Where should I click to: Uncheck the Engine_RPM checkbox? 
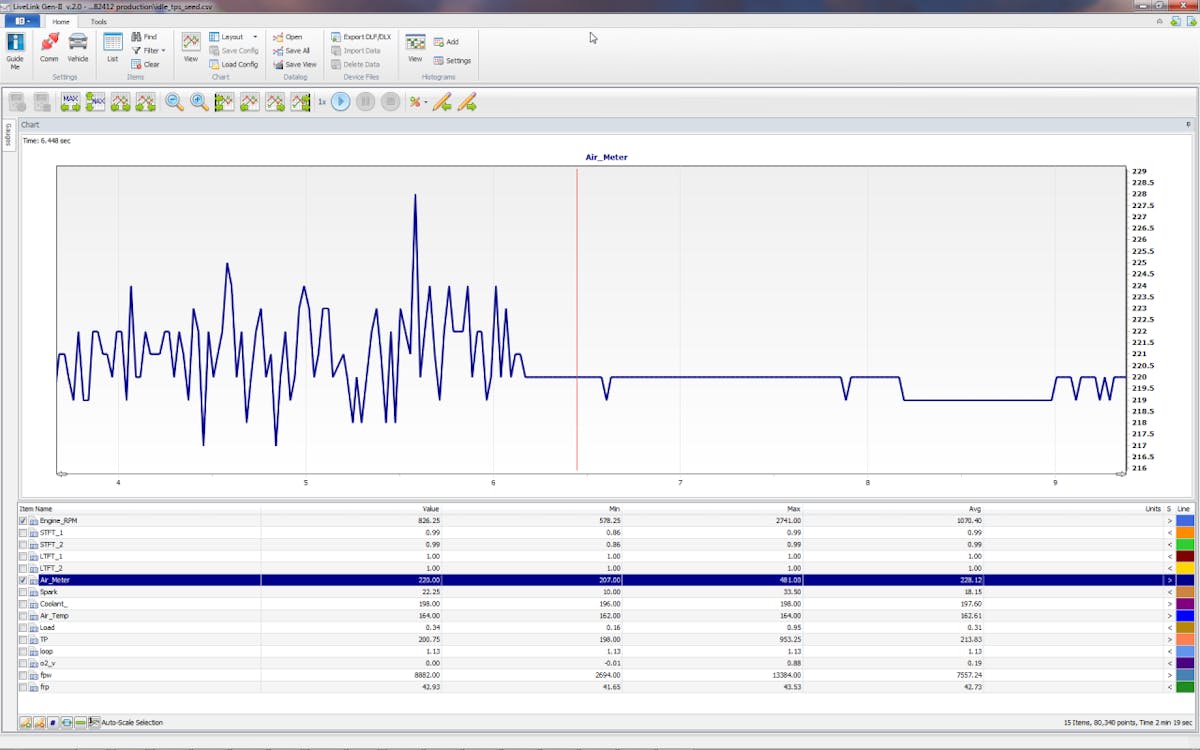coord(23,521)
